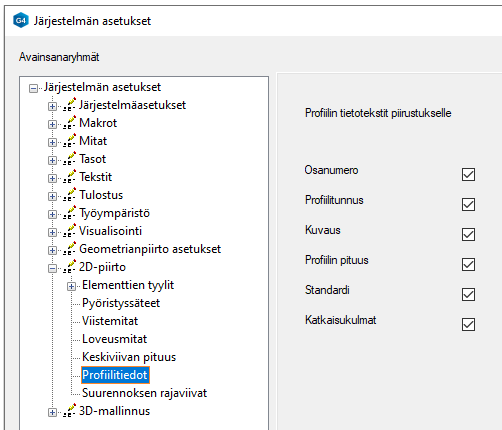Click the keyword icon beside Visualisointi
Screen dimensions: 502x430
[69, 231]
